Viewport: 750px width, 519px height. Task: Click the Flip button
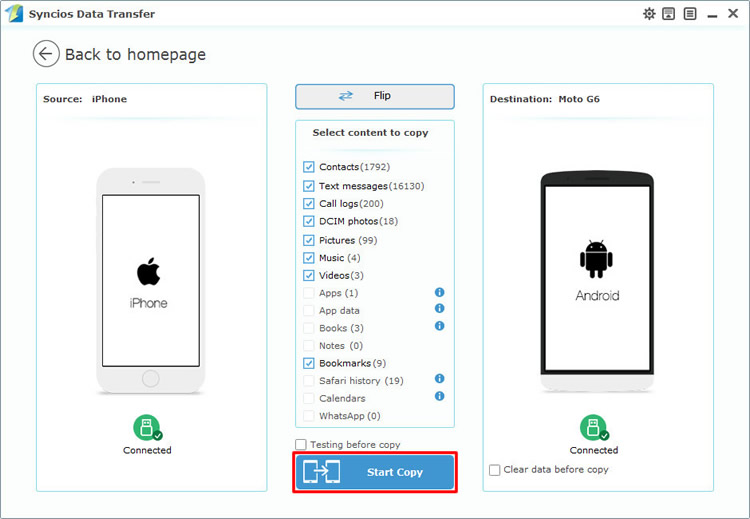tap(375, 97)
